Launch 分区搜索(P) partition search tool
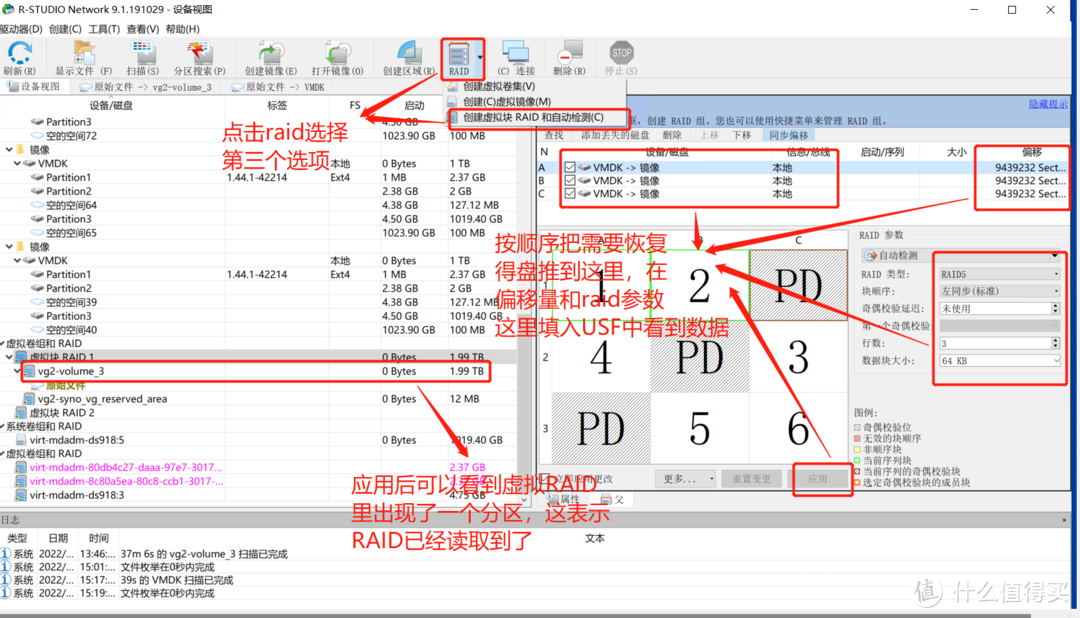The image size is (1080, 618). pyautogui.click(x=199, y=53)
